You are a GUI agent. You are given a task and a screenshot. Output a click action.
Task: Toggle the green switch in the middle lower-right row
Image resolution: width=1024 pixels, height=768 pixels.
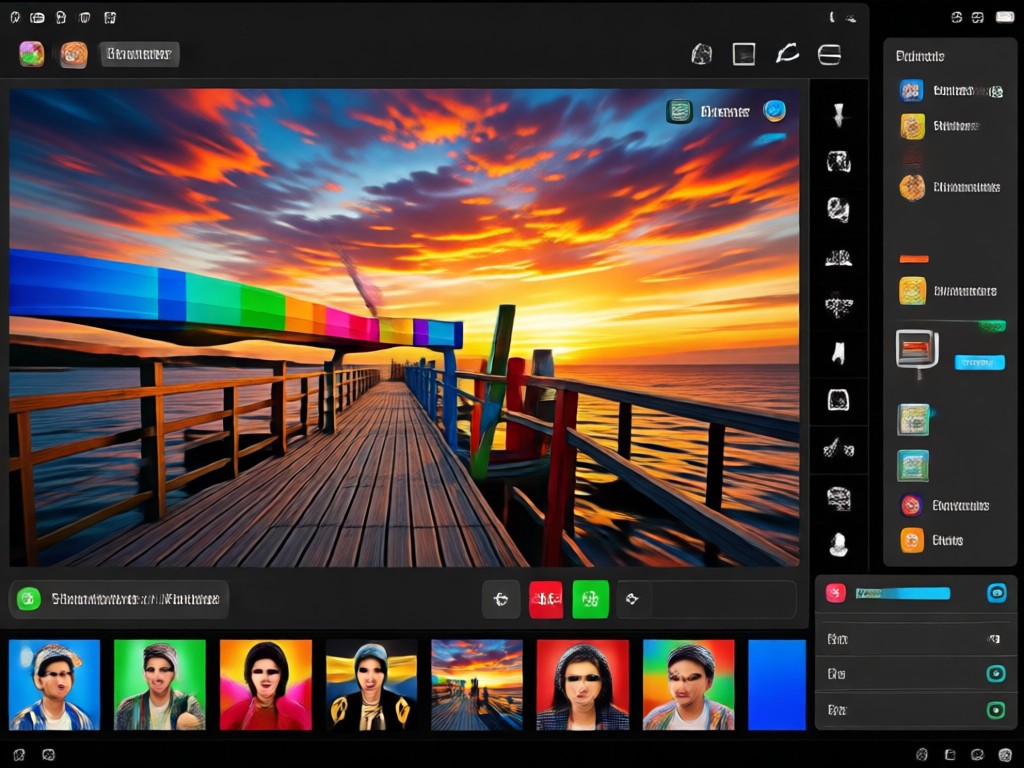tap(996, 674)
